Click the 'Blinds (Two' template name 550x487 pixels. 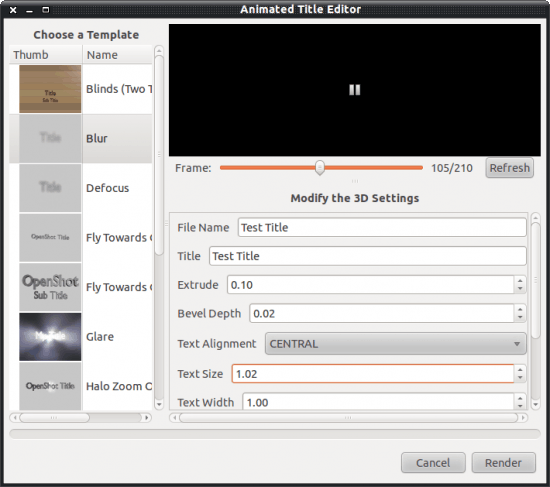tap(119, 89)
